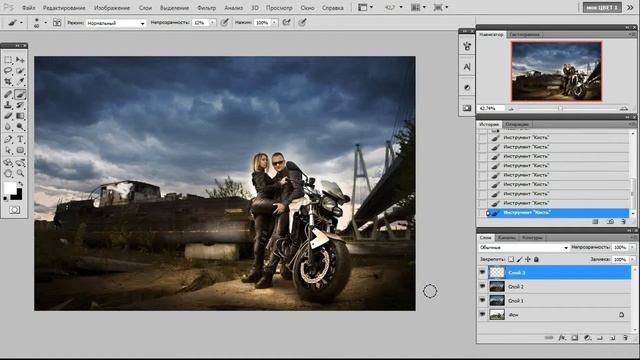Hide layer Слой 2
Viewport: 640px width, 360px height.
(x=482, y=287)
